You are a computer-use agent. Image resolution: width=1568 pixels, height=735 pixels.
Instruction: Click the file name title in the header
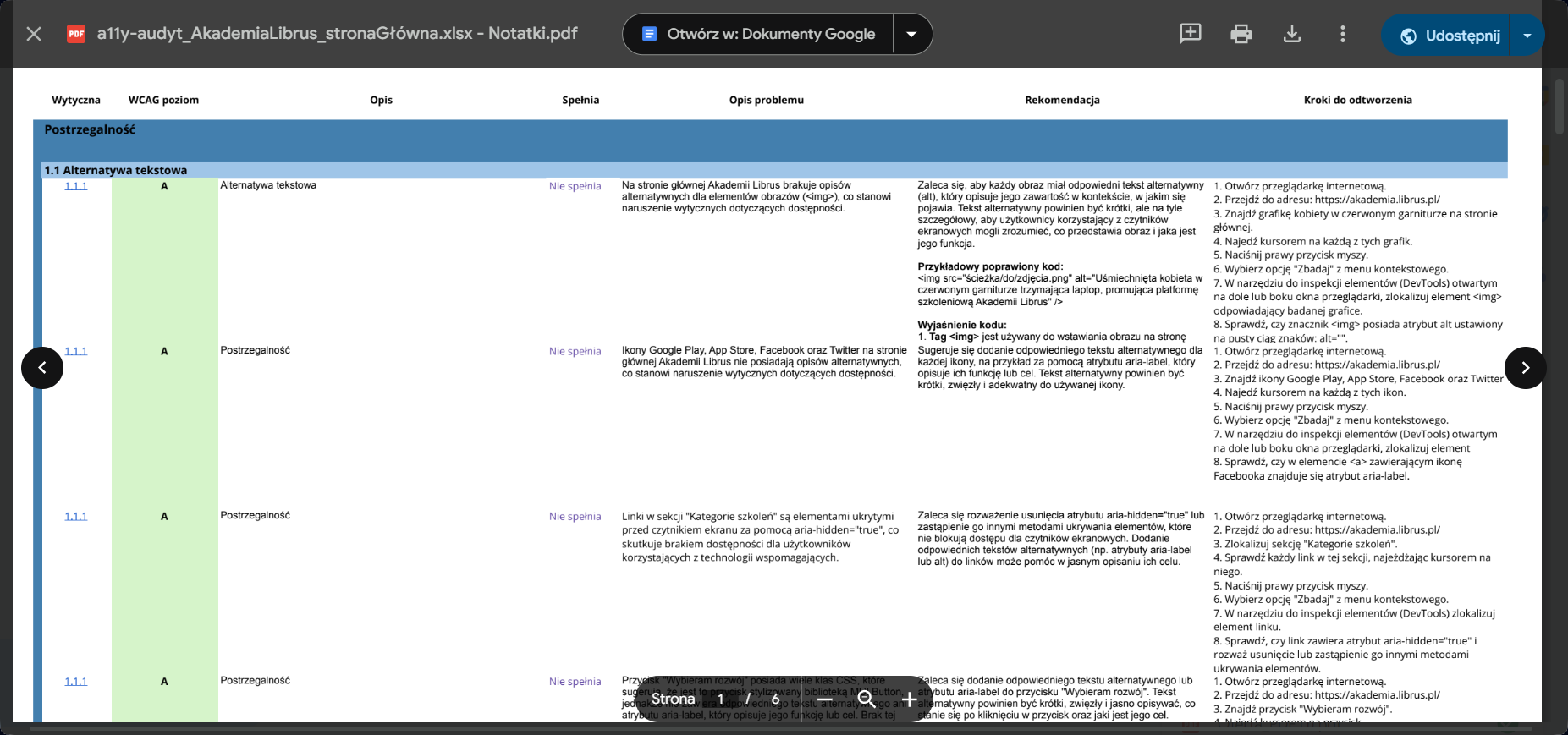pyautogui.click(x=337, y=34)
